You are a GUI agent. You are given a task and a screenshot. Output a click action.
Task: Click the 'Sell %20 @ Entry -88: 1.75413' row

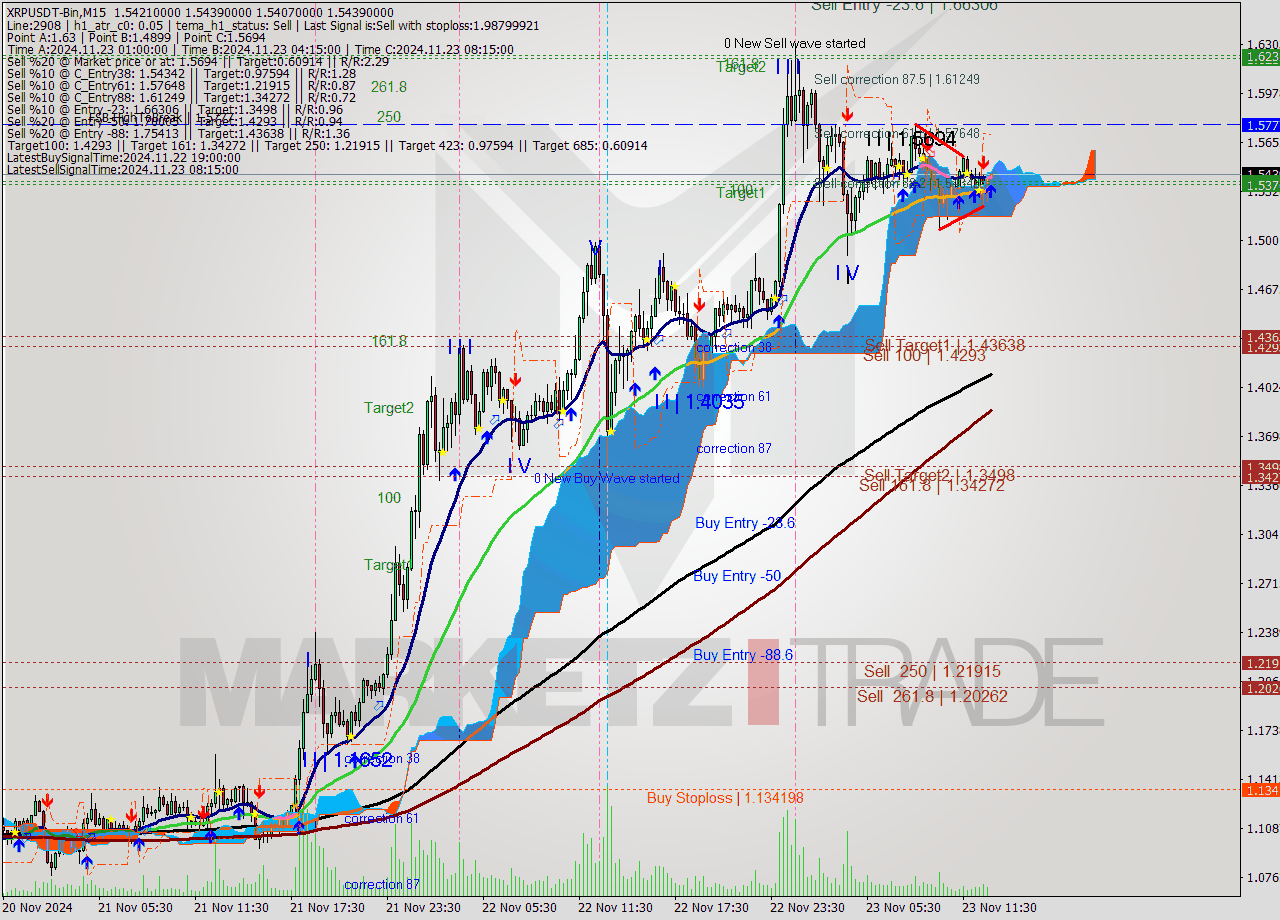[178, 133]
